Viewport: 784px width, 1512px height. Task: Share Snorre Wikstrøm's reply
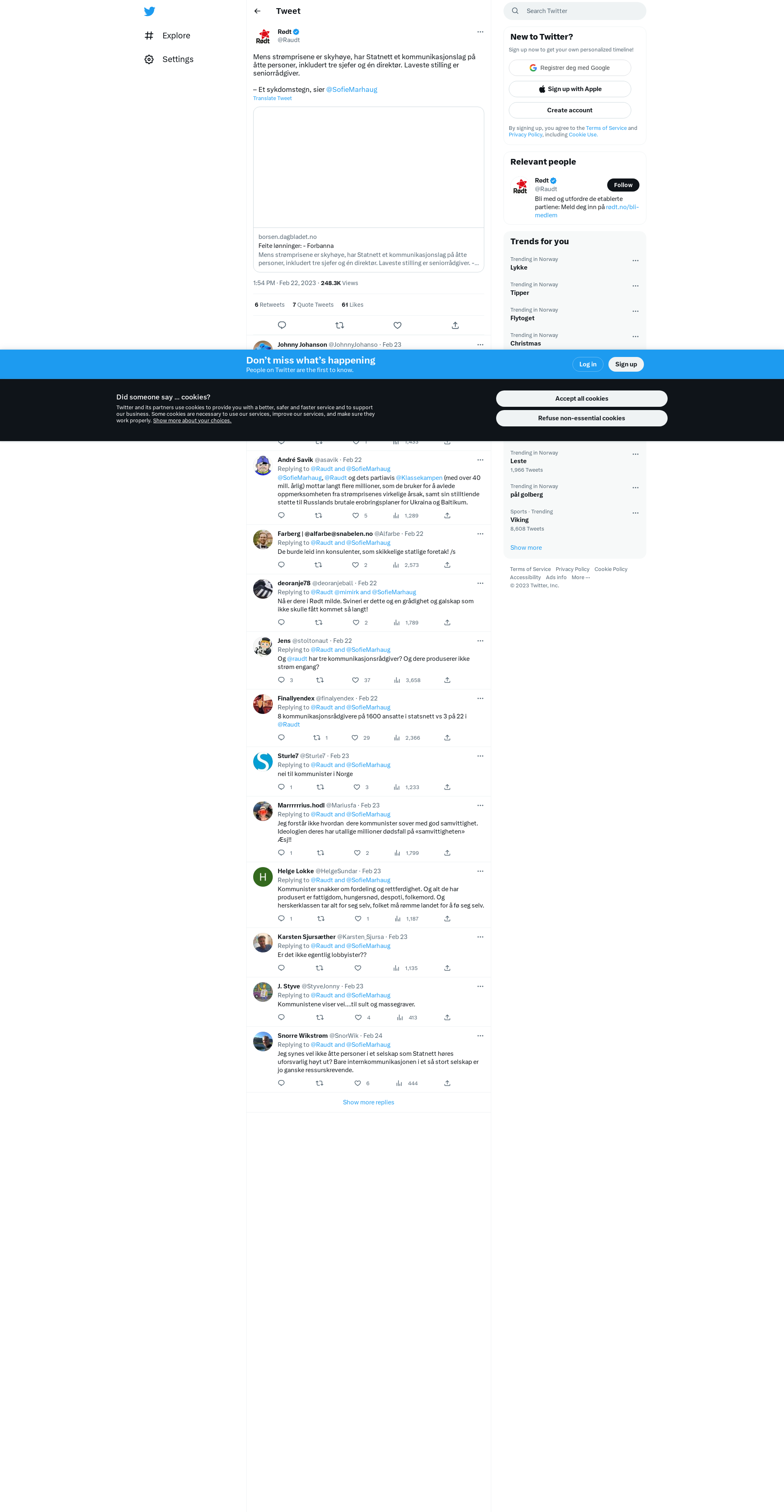[x=447, y=1082]
